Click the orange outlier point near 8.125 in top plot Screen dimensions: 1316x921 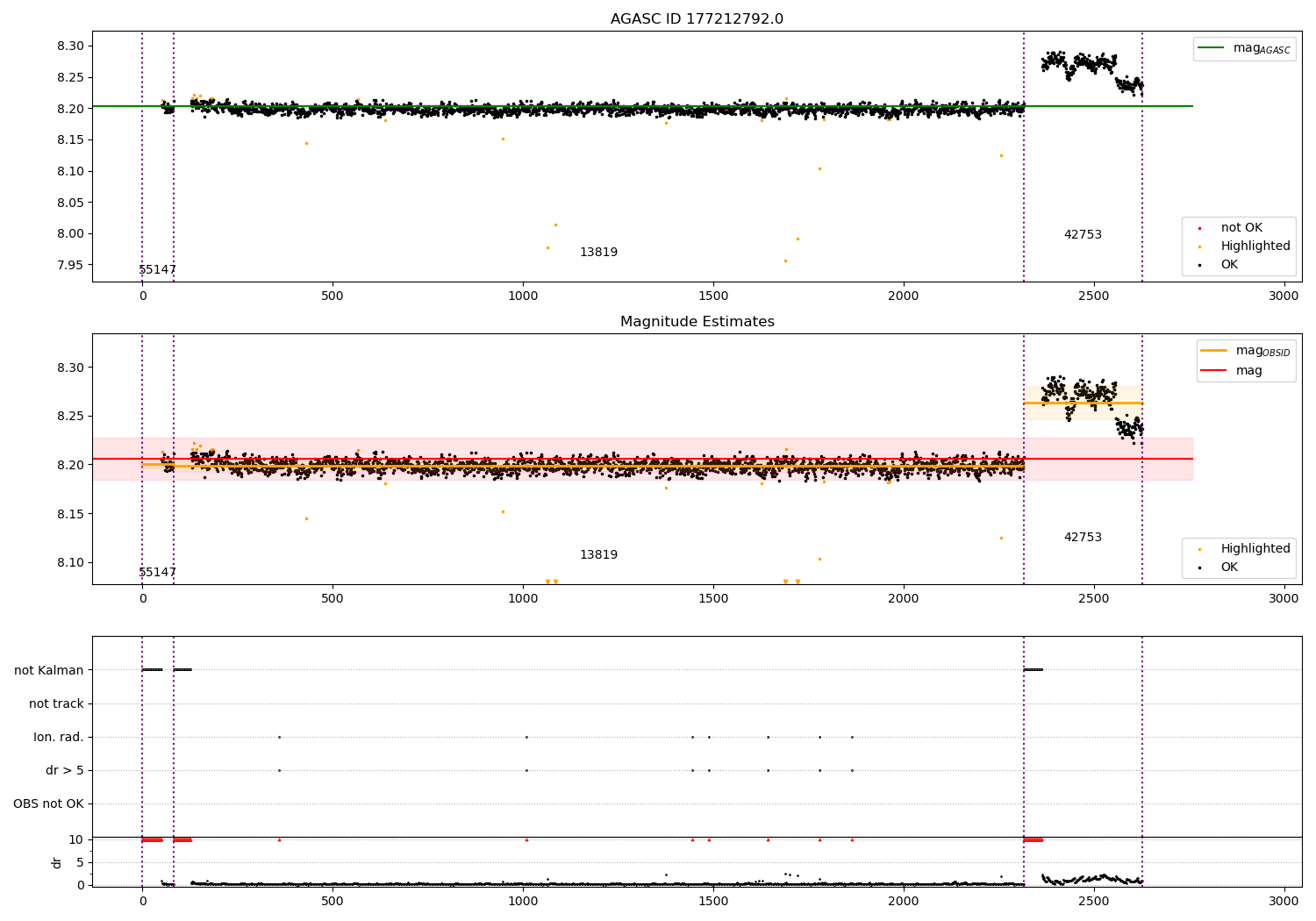click(1001, 156)
